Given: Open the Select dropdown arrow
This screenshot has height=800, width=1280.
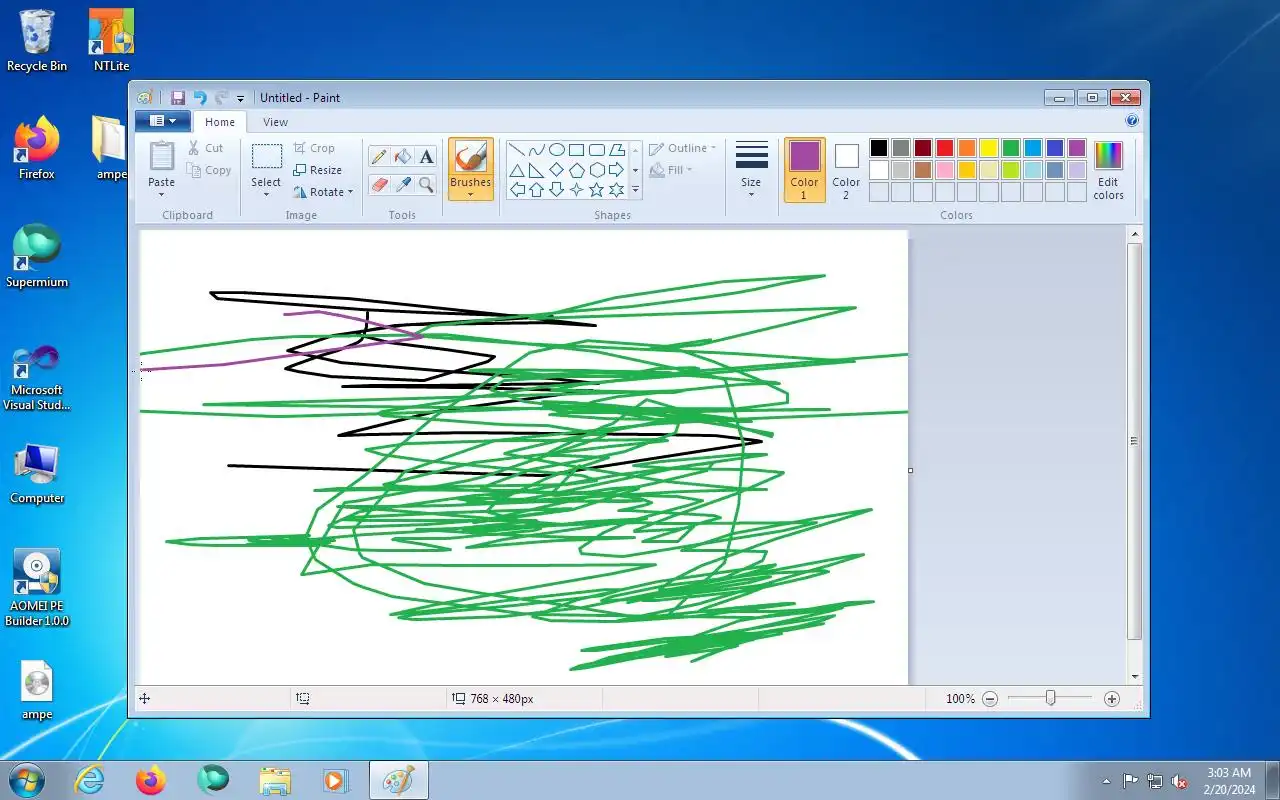Looking at the screenshot, I should tap(266, 194).
